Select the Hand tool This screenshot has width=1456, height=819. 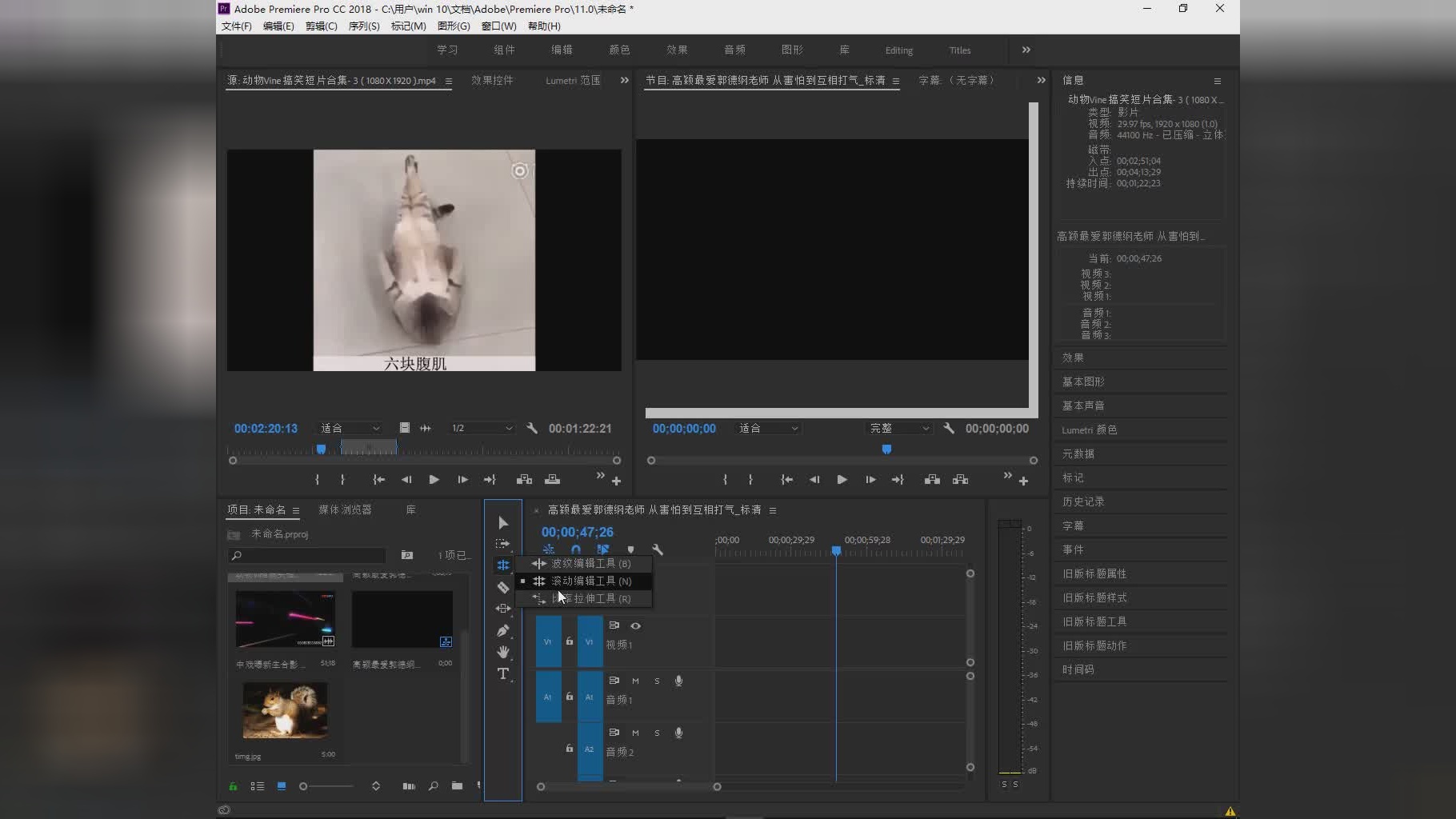(502, 652)
